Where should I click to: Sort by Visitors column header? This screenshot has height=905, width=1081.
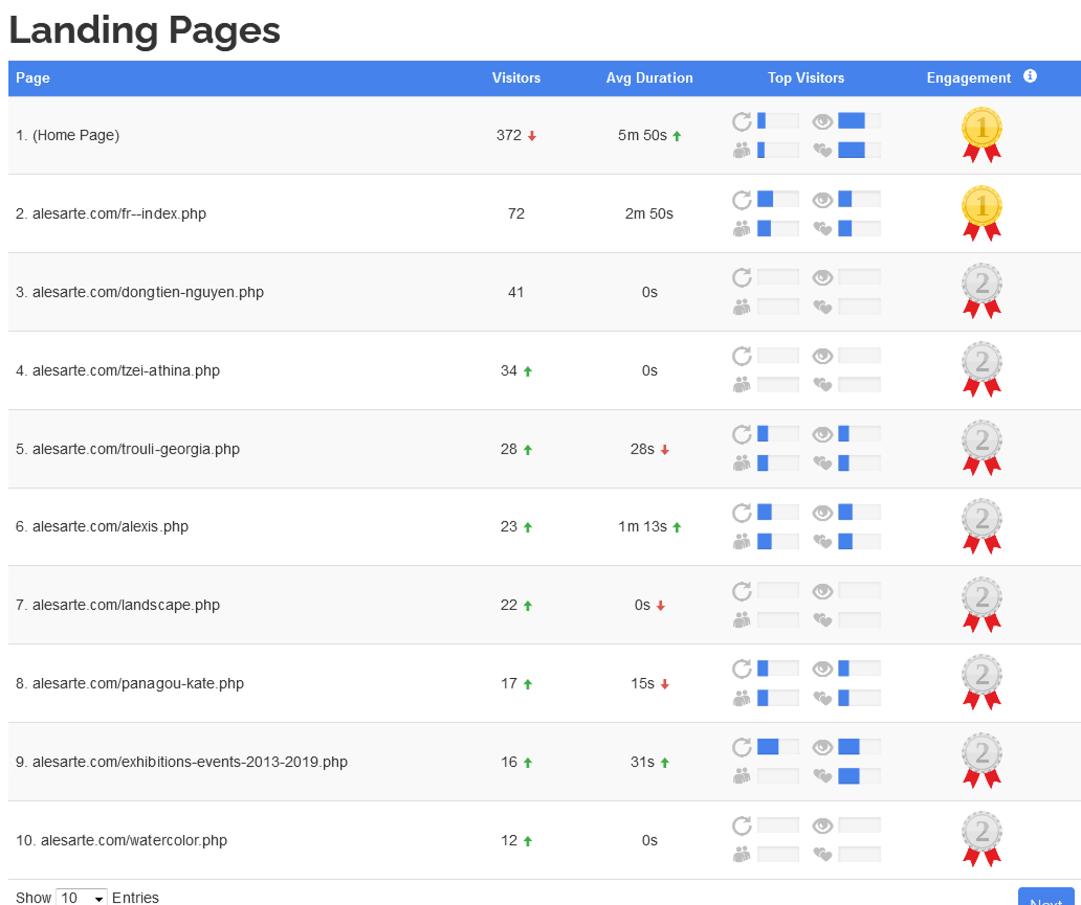516,77
